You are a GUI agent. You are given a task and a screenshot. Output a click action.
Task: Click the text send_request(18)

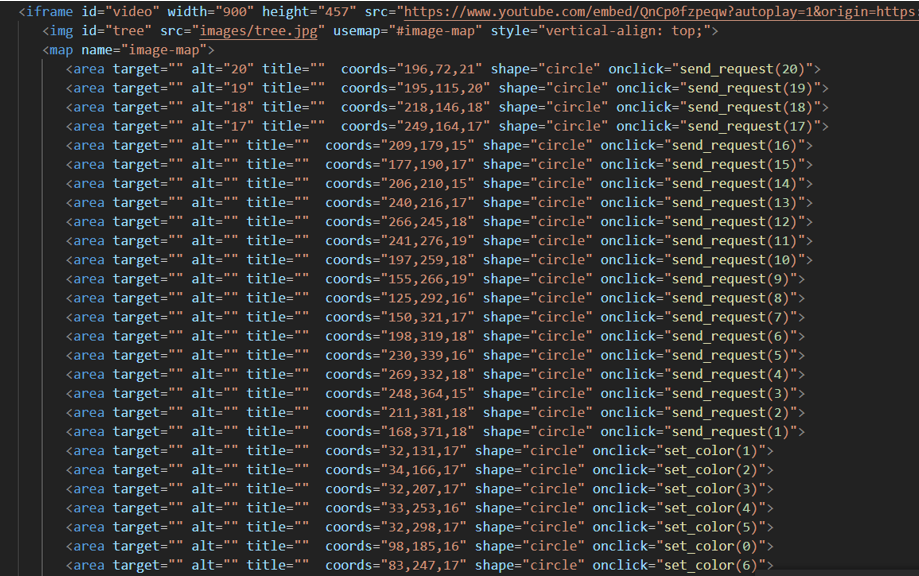(x=751, y=107)
